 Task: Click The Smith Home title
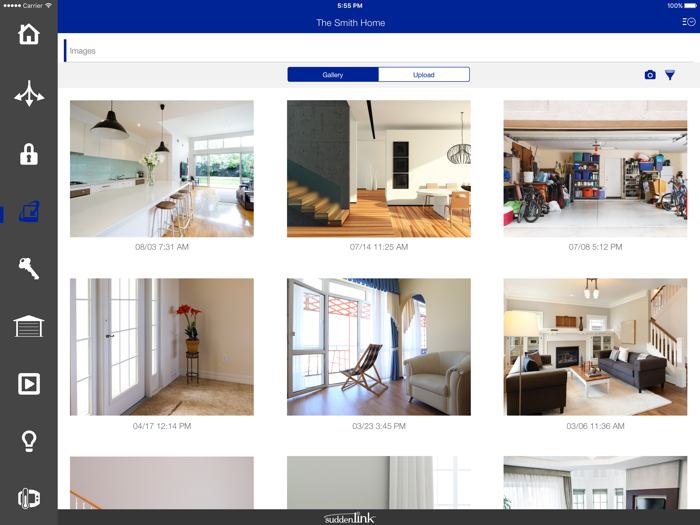tap(350, 23)
